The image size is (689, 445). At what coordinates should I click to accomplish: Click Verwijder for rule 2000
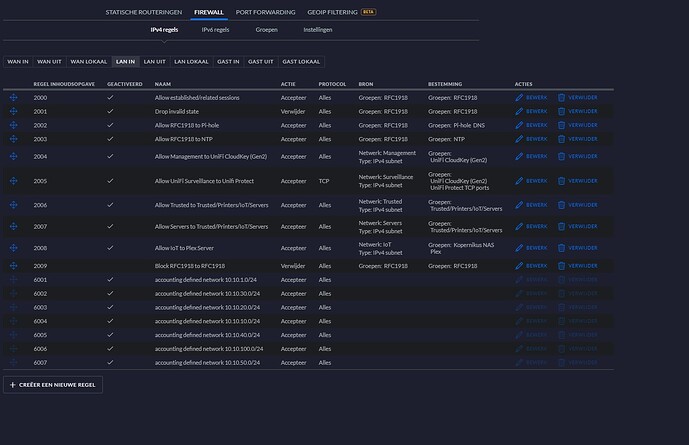pos(581,98)
